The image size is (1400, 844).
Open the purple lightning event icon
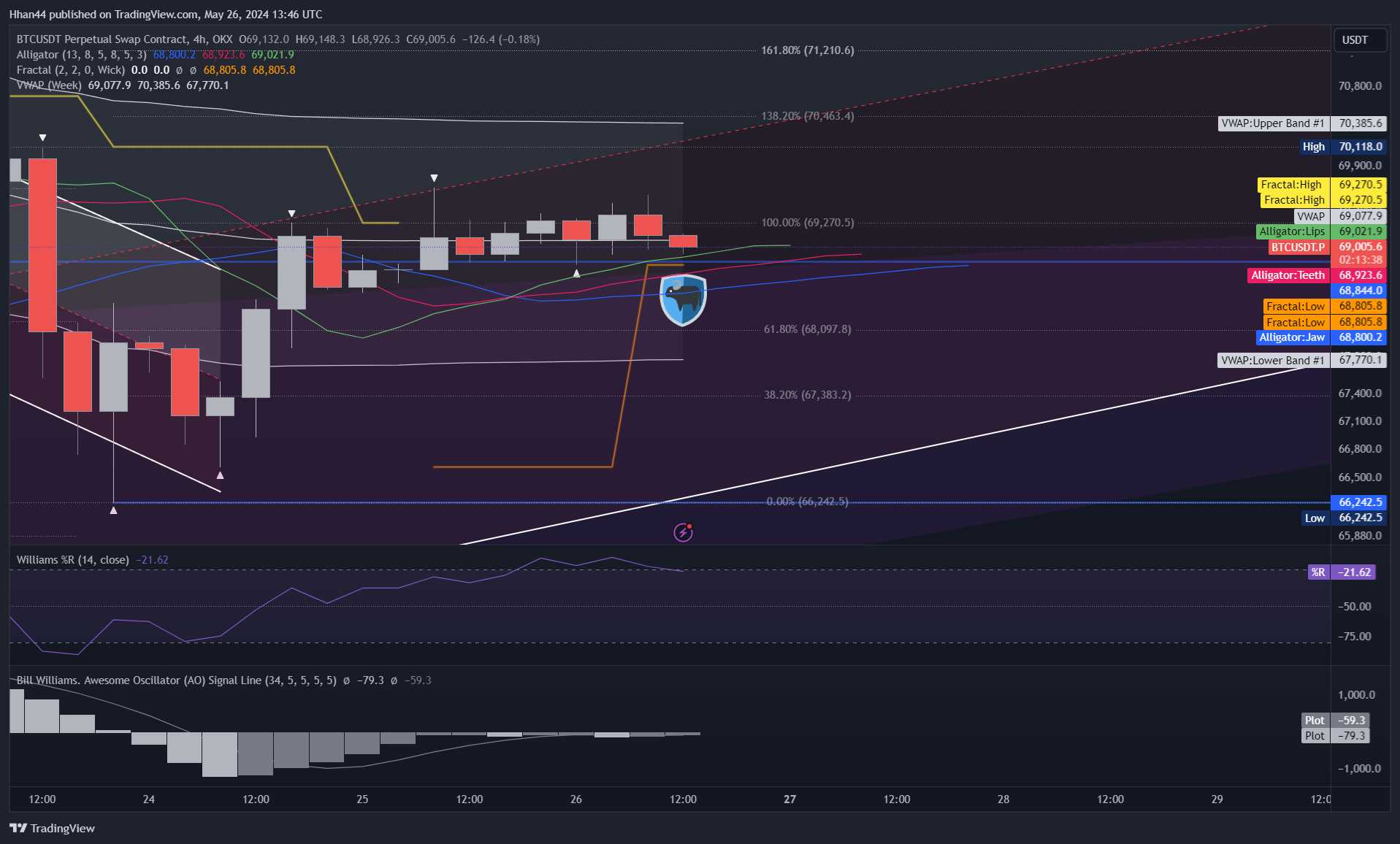683,532
